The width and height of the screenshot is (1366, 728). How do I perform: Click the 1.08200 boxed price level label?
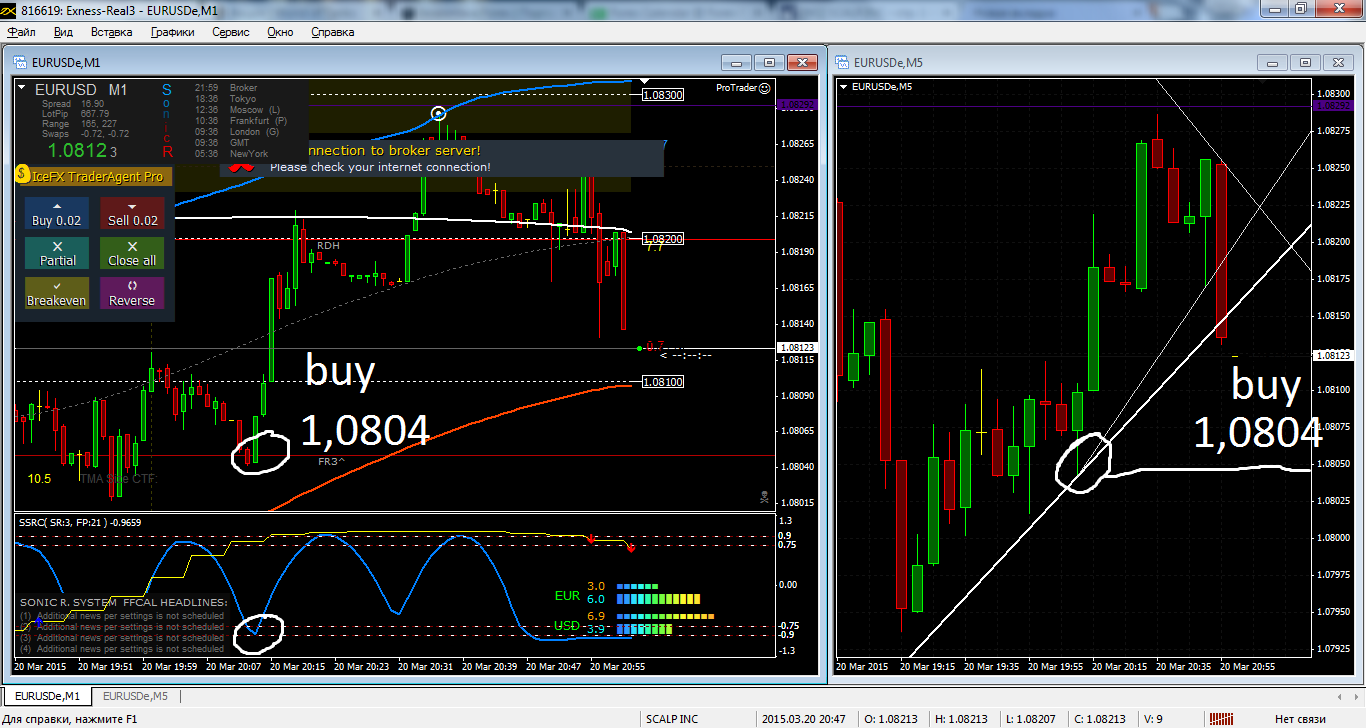click(664, 240)
